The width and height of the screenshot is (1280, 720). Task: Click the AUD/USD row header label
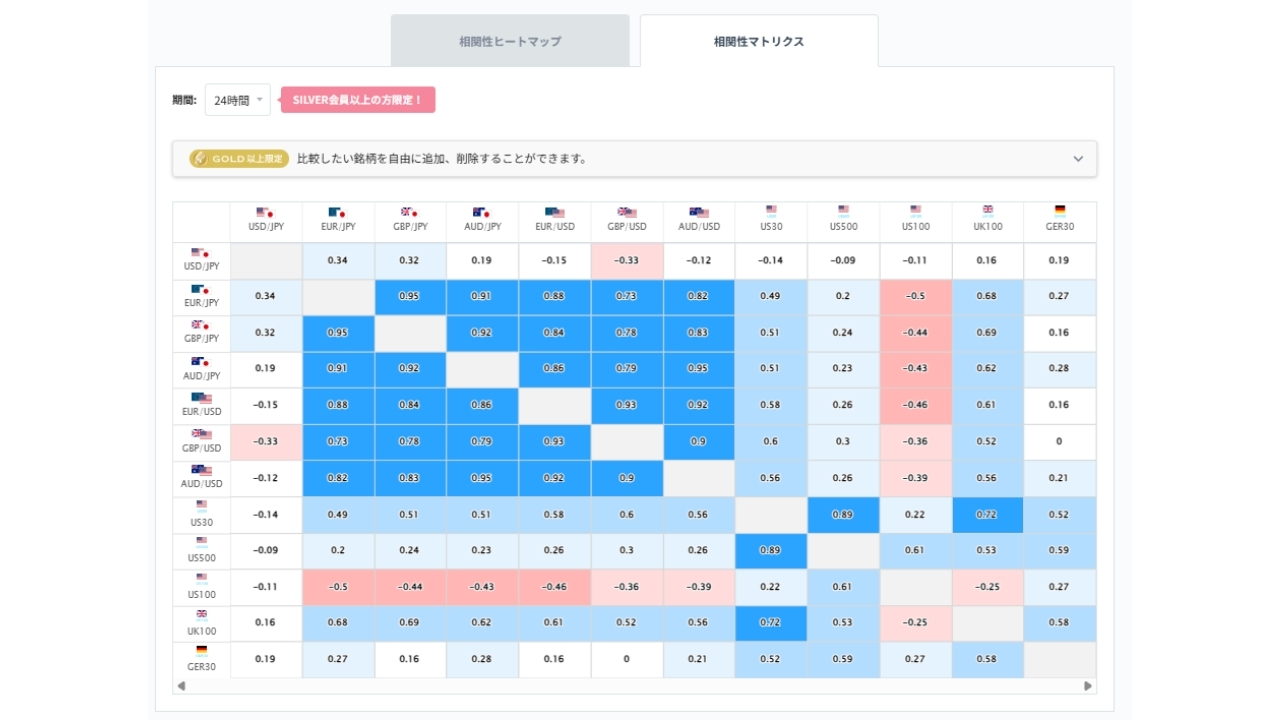tap(201, 484)
